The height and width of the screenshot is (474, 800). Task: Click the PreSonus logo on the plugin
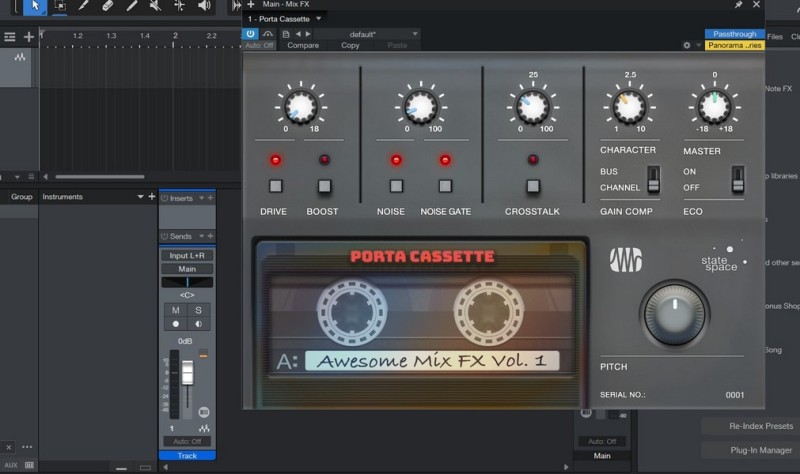[626, 260]
